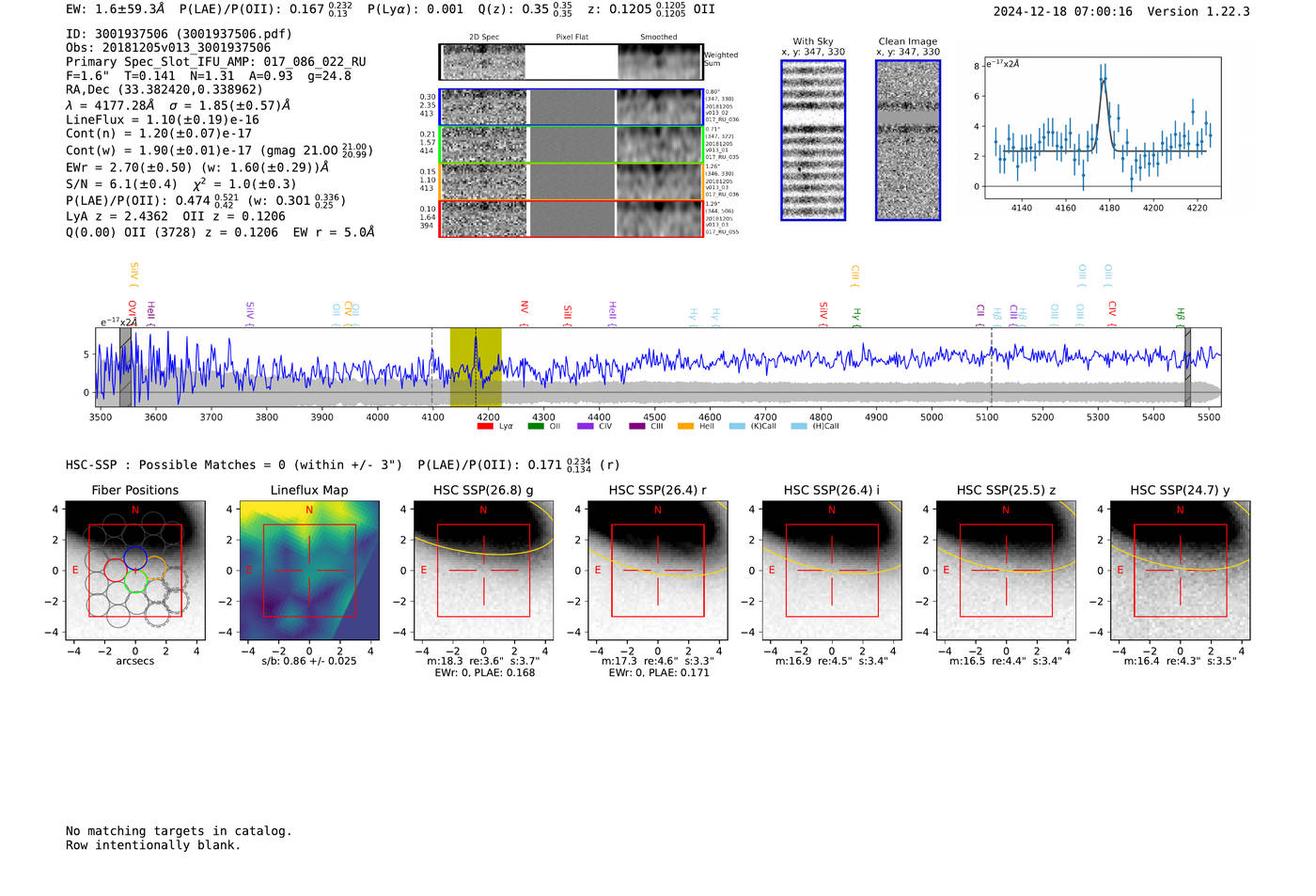
Task: Click the CIII legend swatch
Action: click(636, 426)
